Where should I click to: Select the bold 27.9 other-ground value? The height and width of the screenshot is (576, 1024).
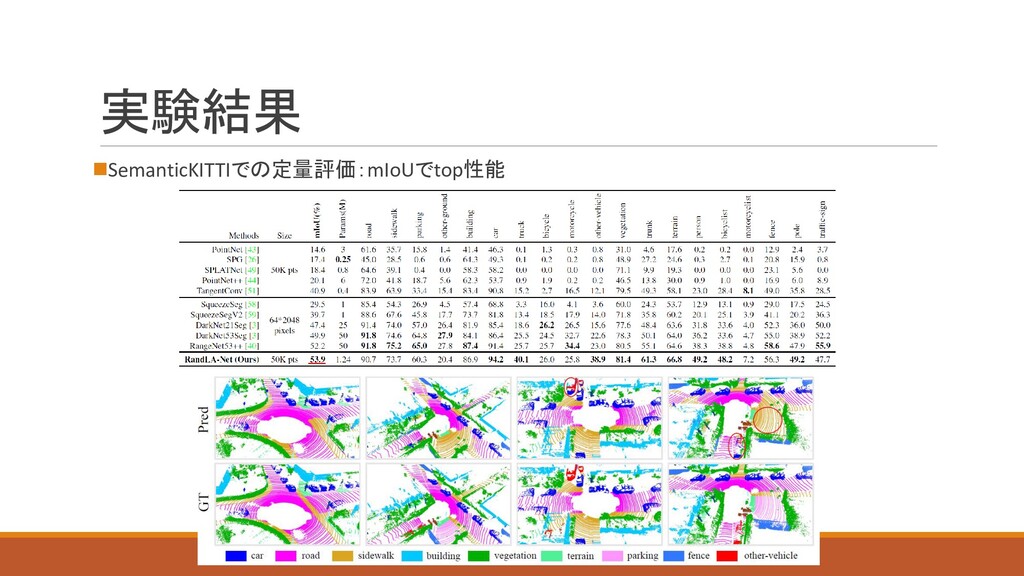click(445, 336)
